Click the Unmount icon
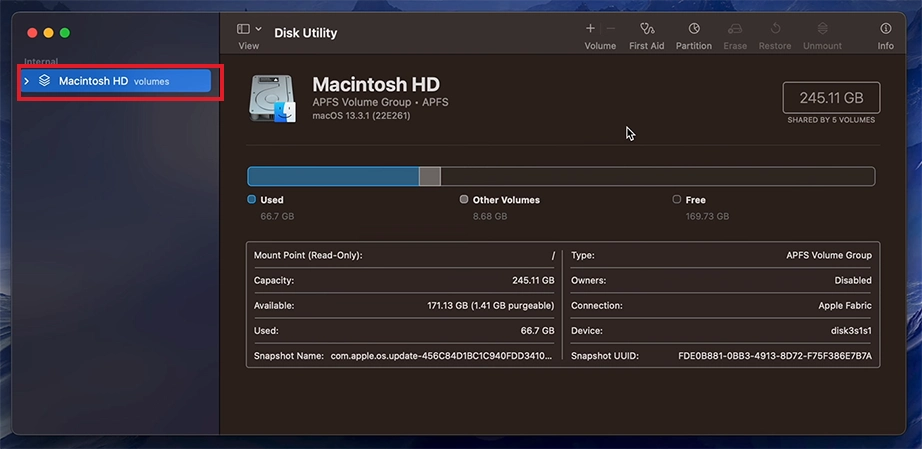This screenshot has width=922, height=449. [823, 28]
